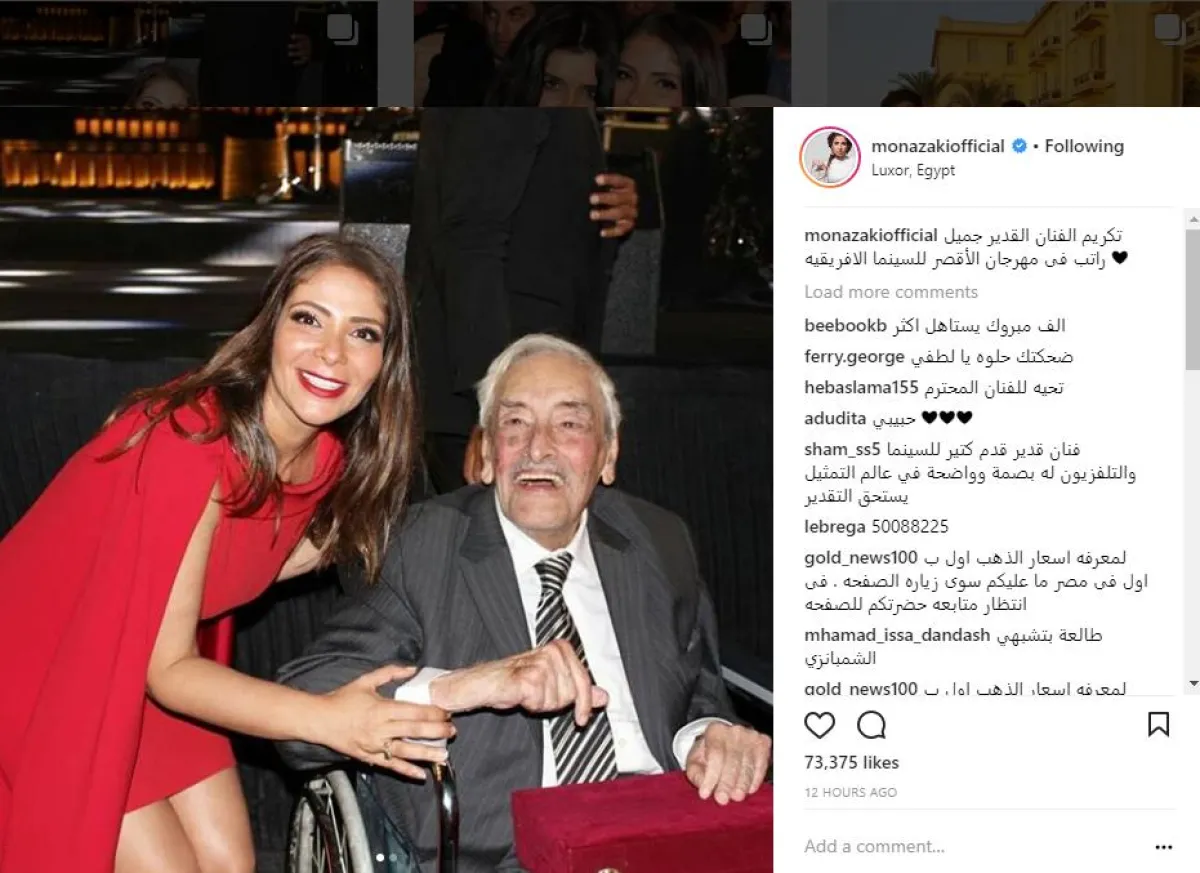Viewport: 1200px width, 873px height.
Task: Open multi-photo icon on middle background thumbnail
Action: click(755, 29)
